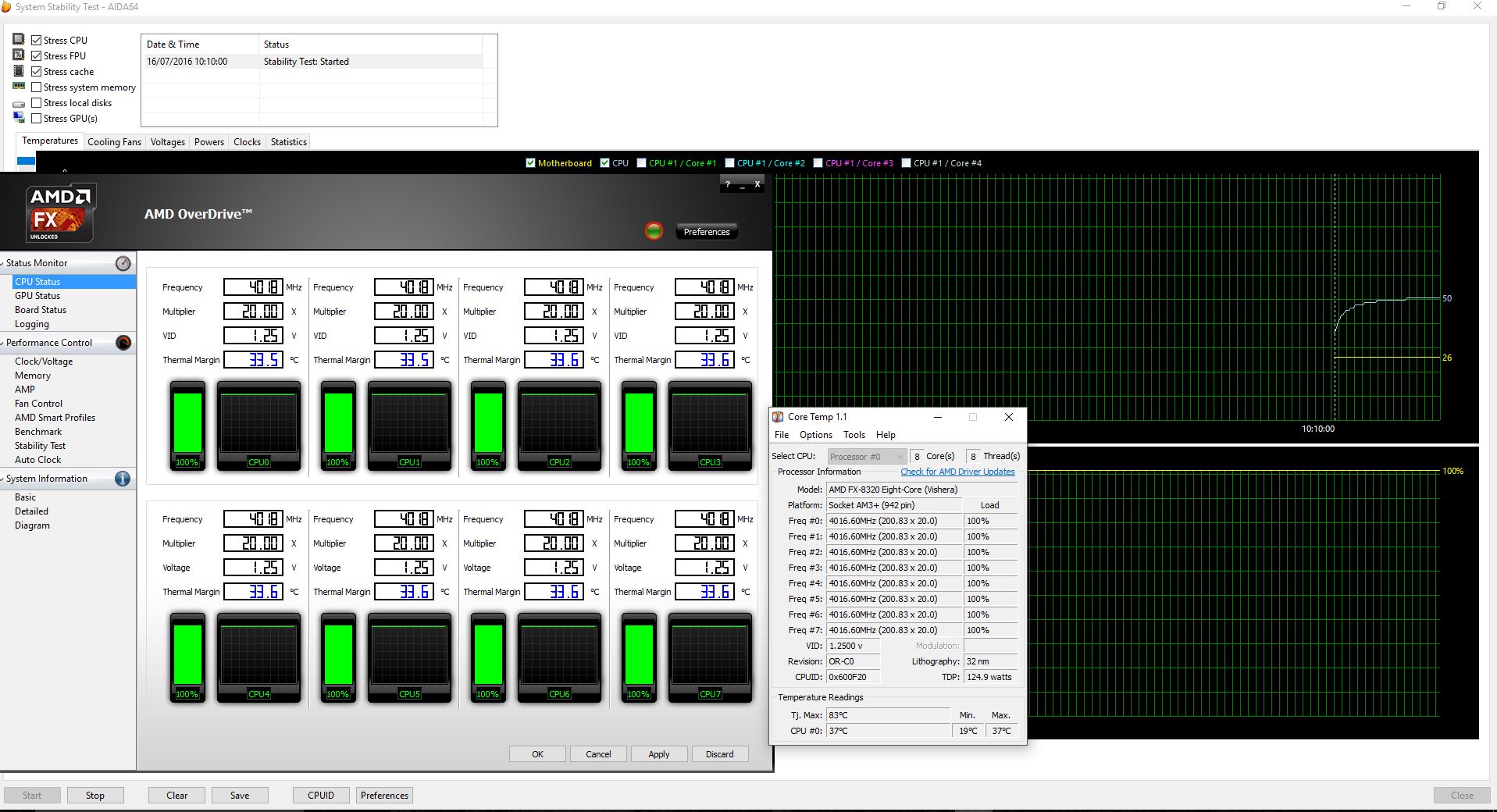Switch to the Clocks tab

point(247,142)
